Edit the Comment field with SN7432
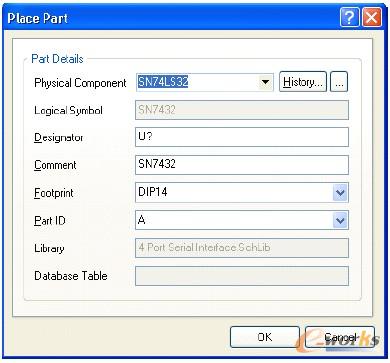The image size is (390, 363). pos(242,165)
